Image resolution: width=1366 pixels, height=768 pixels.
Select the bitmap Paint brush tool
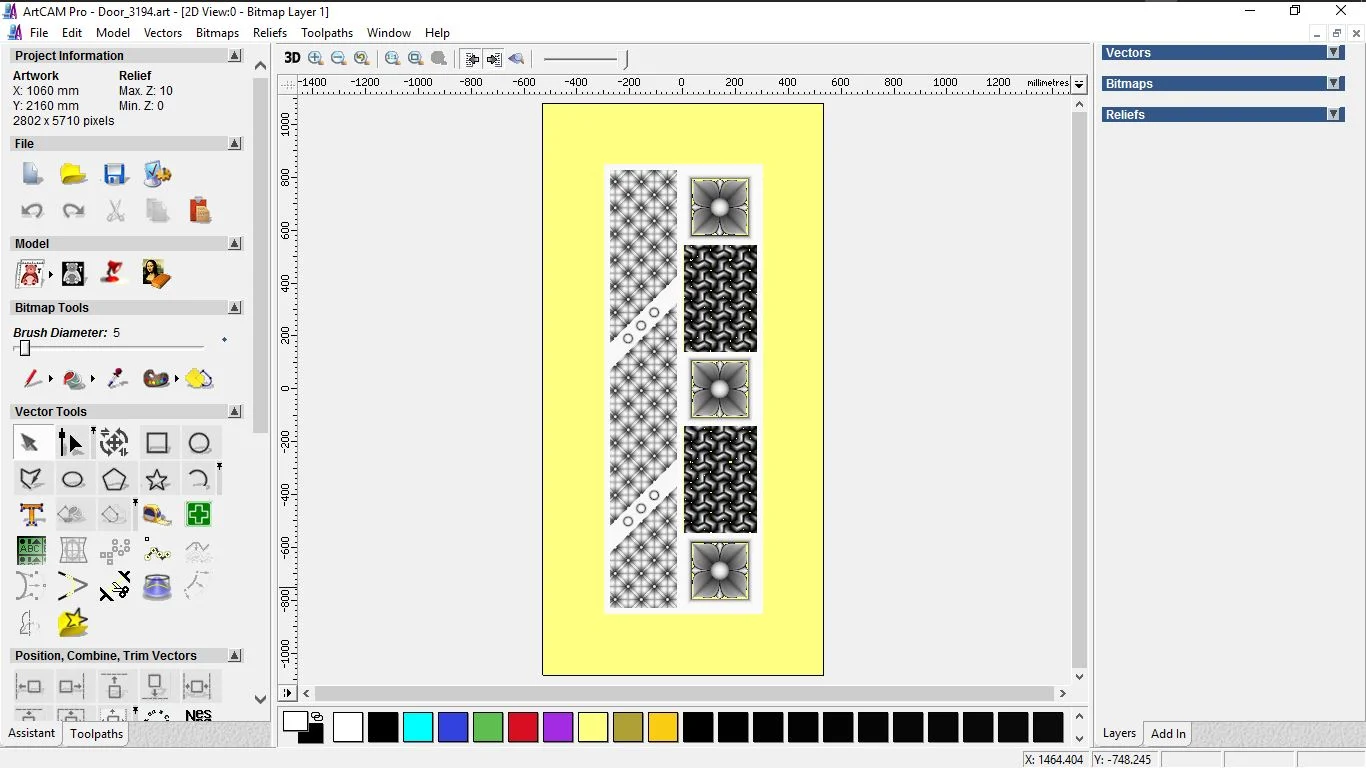pyautogui.click(x=31, y=379)
